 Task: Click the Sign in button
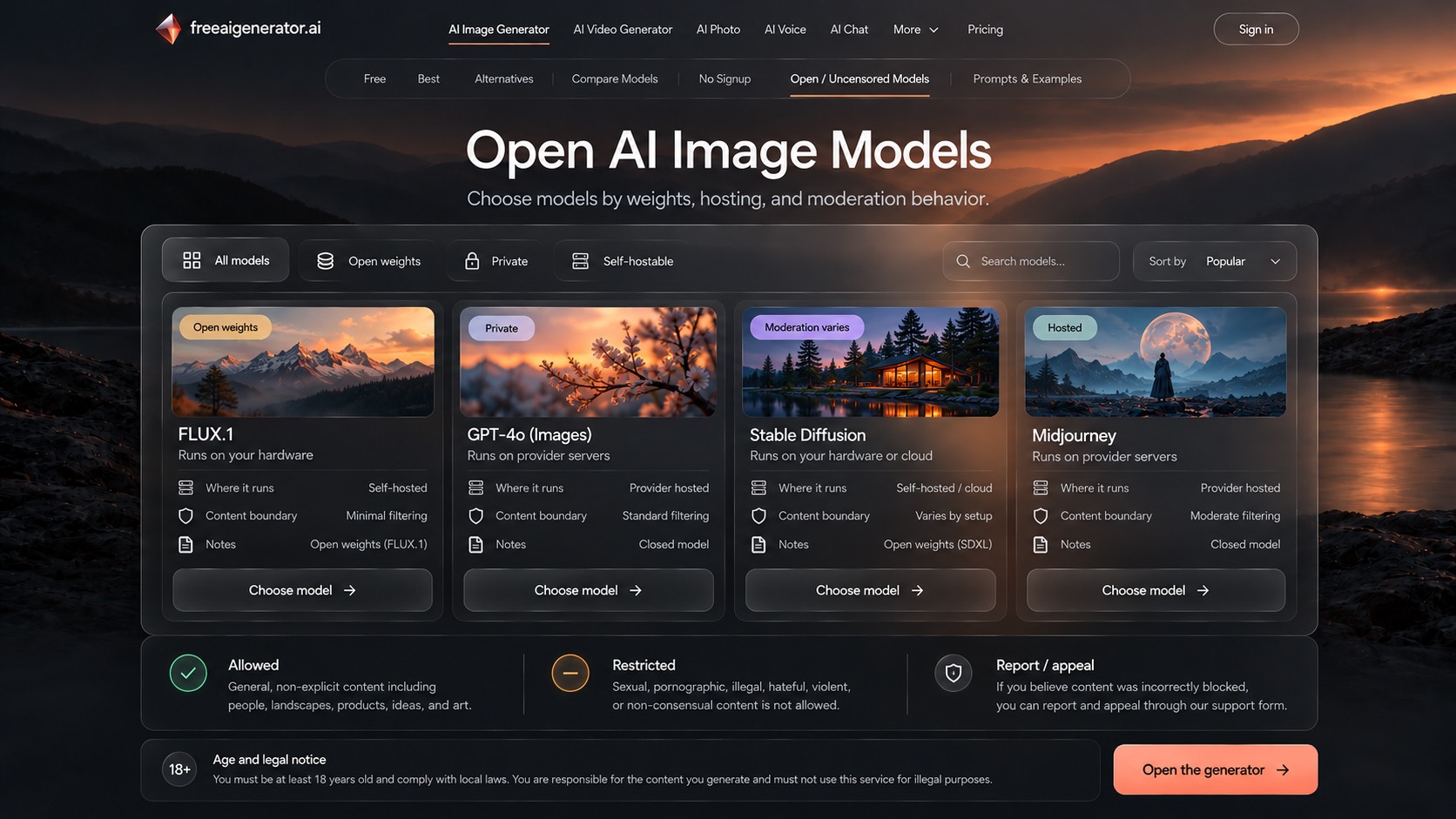click(1256, 30)
